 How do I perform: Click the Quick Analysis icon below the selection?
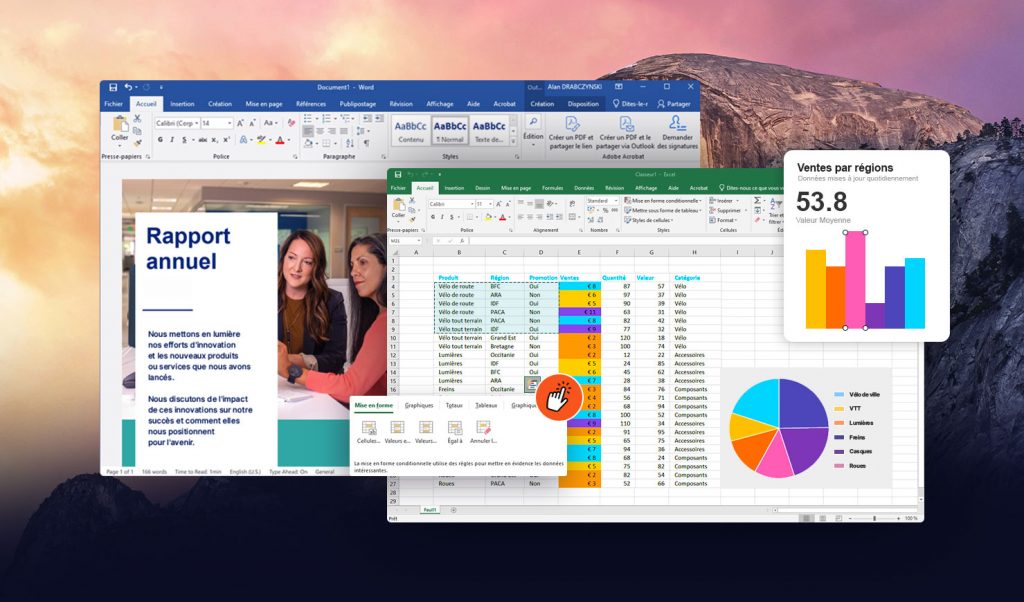pyautogui.click(x=533, y=385)
